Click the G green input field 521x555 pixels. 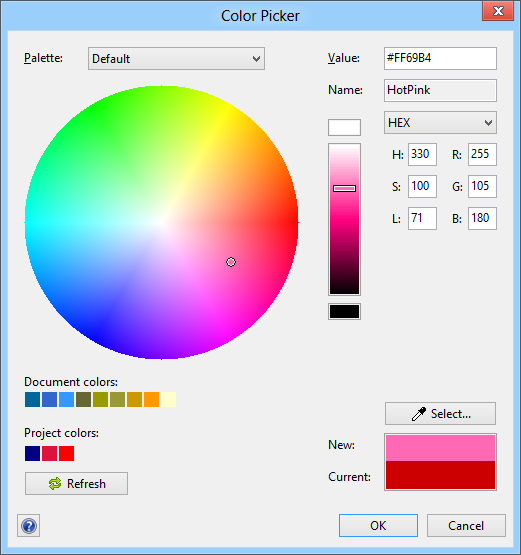[482, 186]
